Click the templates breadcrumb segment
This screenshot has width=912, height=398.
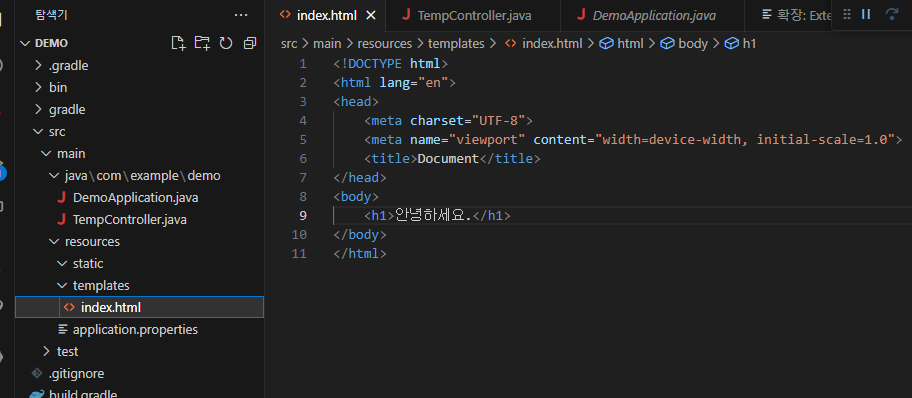coord(456,44)
